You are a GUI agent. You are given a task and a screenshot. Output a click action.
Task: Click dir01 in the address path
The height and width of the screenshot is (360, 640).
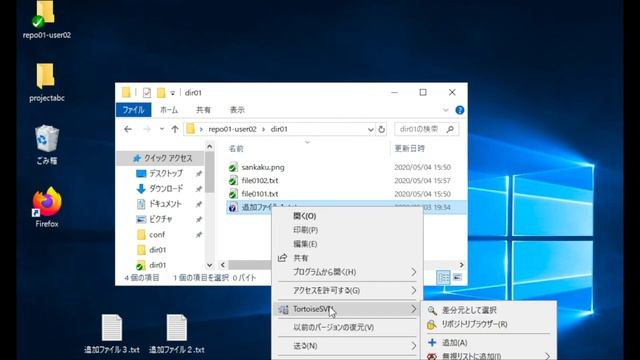click(279, 129)
